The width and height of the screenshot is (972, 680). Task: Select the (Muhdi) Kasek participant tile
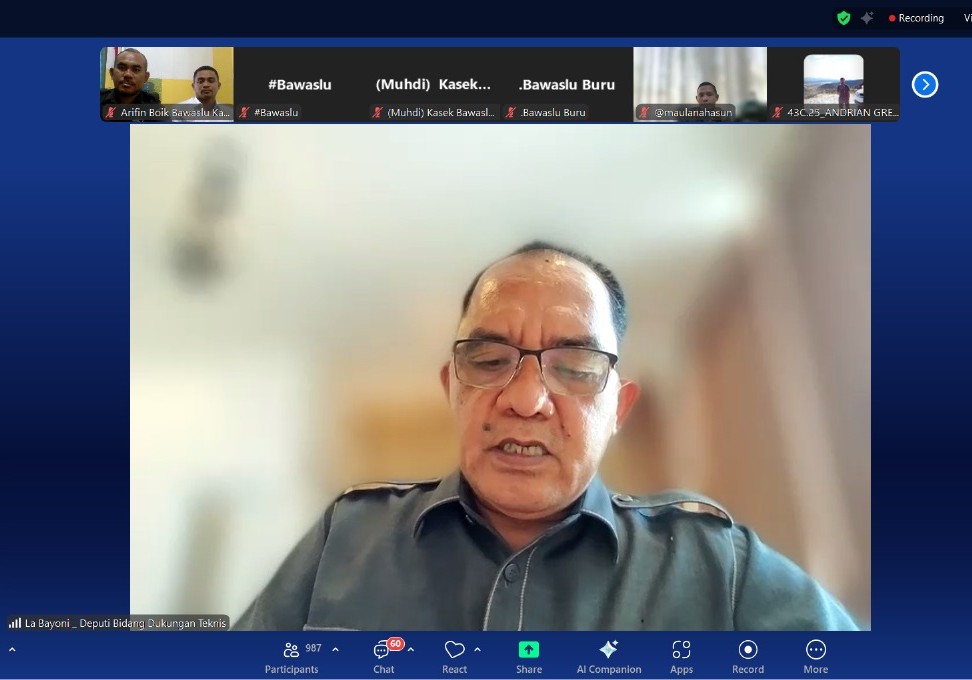[x=433, y=84]
